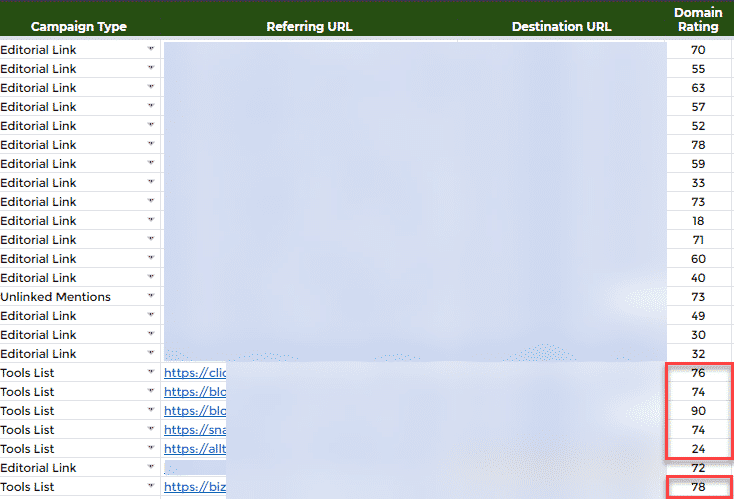Image resolution: width=734 pixels, height=499 pixels.
Task: Expand Editorial Link dropdown in rating 72 row
Action: pos(151,468)
